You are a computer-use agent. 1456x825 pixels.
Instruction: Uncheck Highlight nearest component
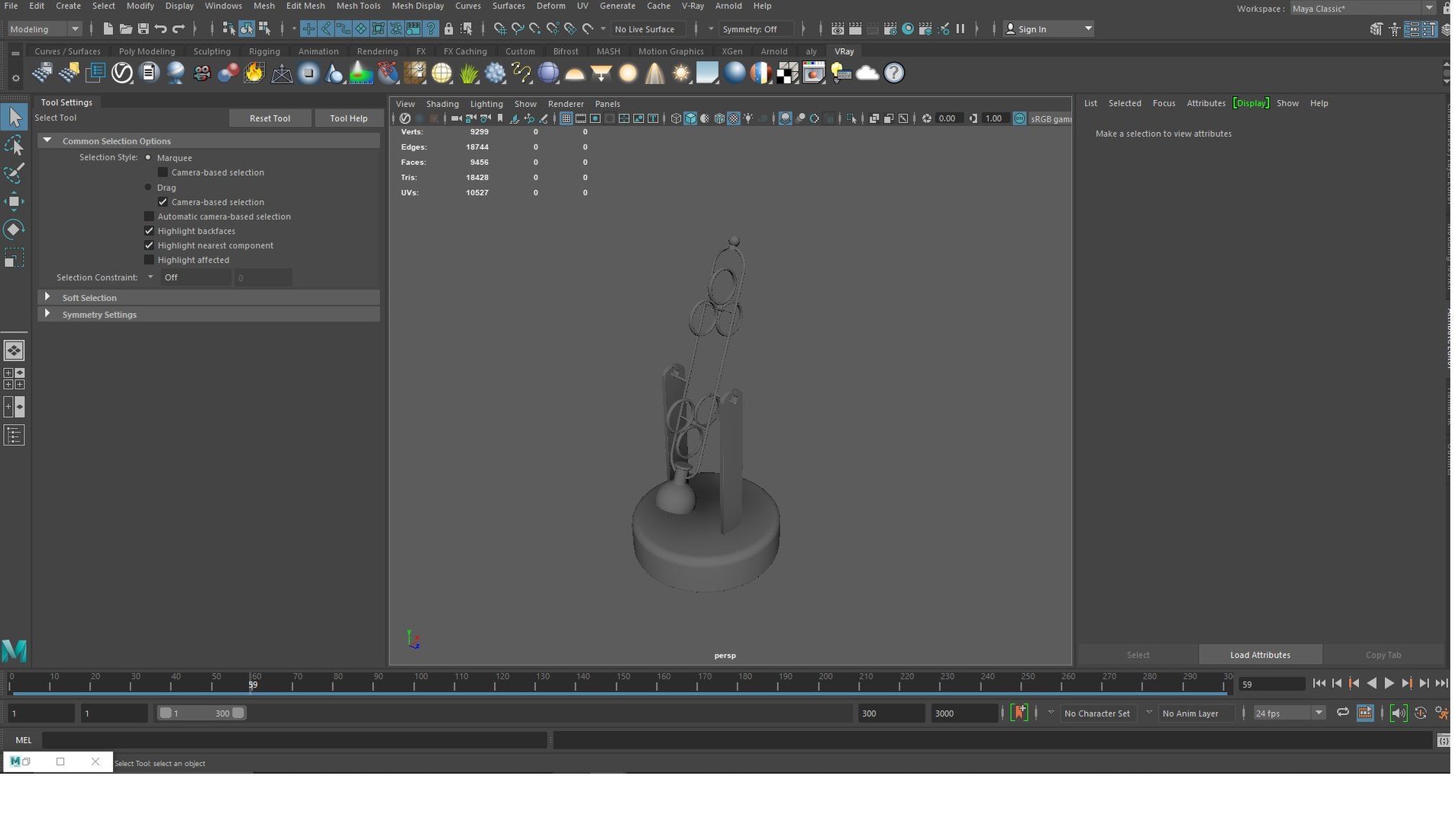pyautogui.click(x=149, y=245)
